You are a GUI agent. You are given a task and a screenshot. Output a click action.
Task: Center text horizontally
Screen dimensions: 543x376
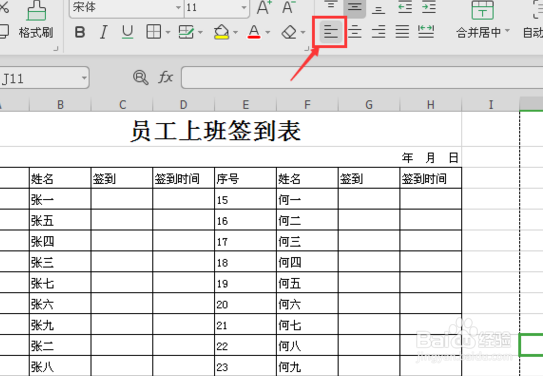coord(355,32)
